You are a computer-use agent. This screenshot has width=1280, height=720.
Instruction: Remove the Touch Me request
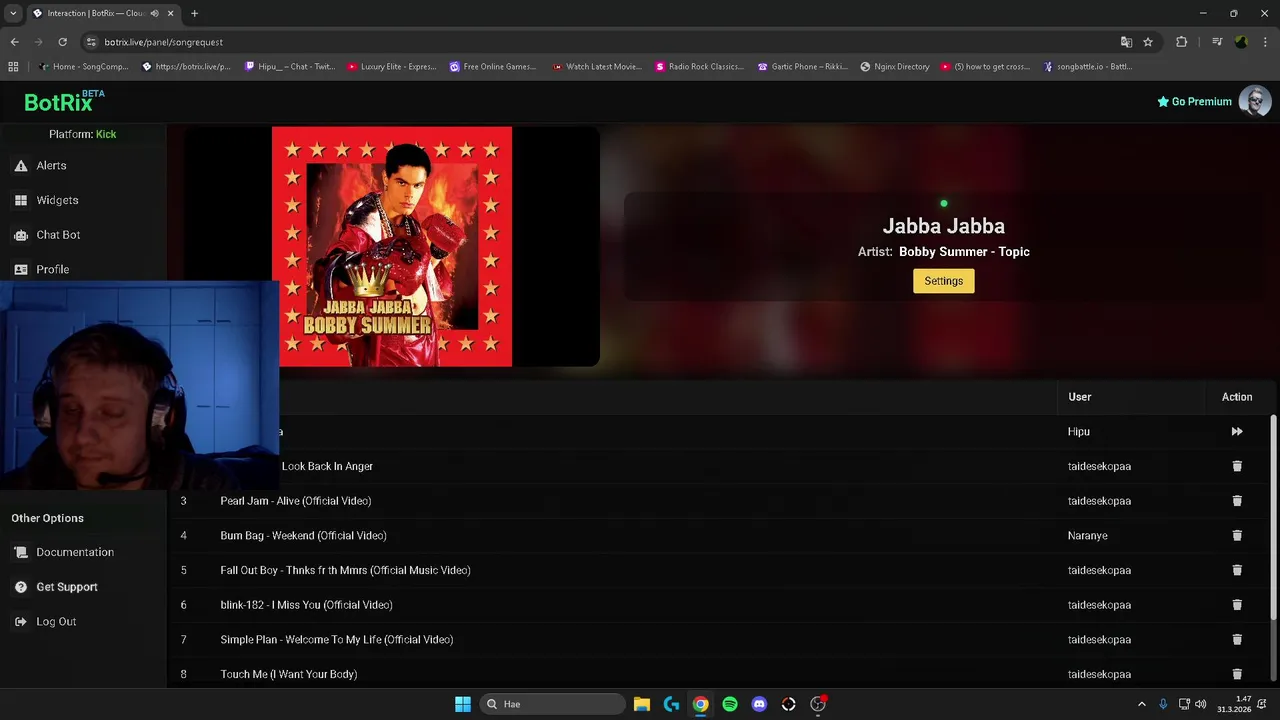click(x=1237, y=674)
